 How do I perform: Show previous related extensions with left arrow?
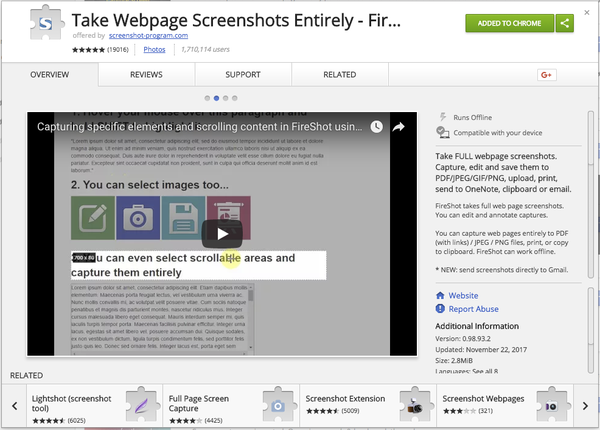tap(15, 406)
